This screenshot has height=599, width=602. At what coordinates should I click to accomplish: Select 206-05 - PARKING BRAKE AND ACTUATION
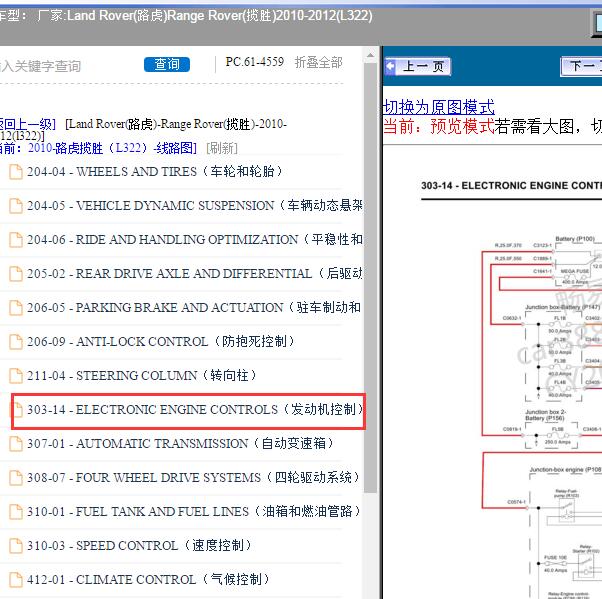point(195,307)
